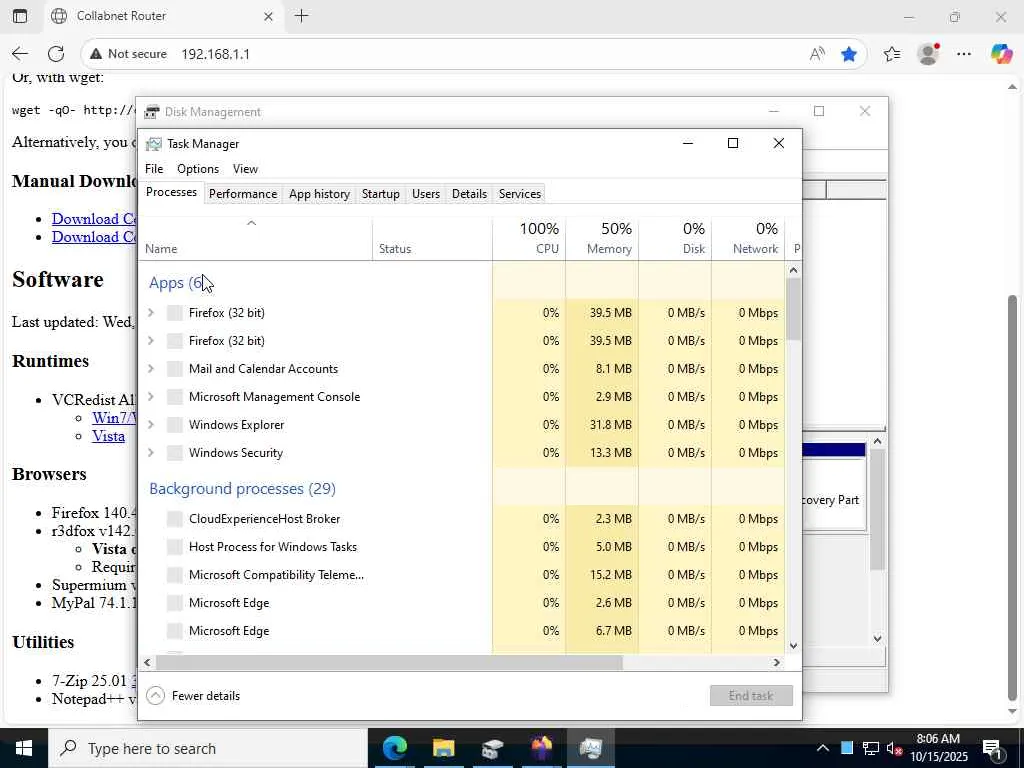
Task: Click the muted volume tray icon
Action: [x=894, y=748]
